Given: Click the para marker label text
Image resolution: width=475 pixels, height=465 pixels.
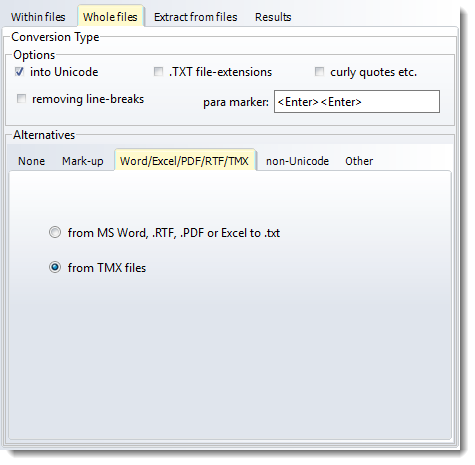Looking at the screenshot, I should (x=236, y=102).
